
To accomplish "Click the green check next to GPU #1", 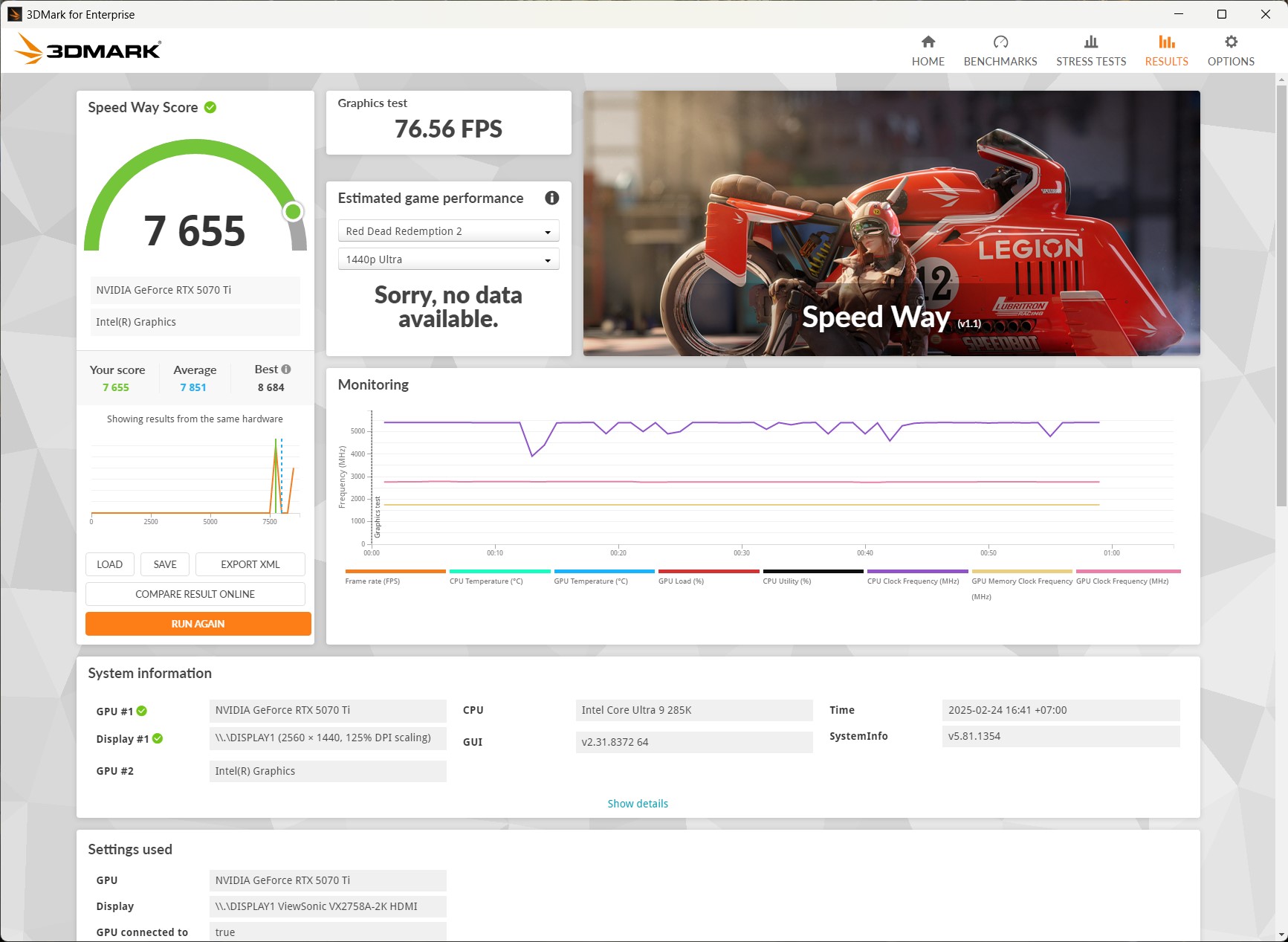I will (142, 712).
